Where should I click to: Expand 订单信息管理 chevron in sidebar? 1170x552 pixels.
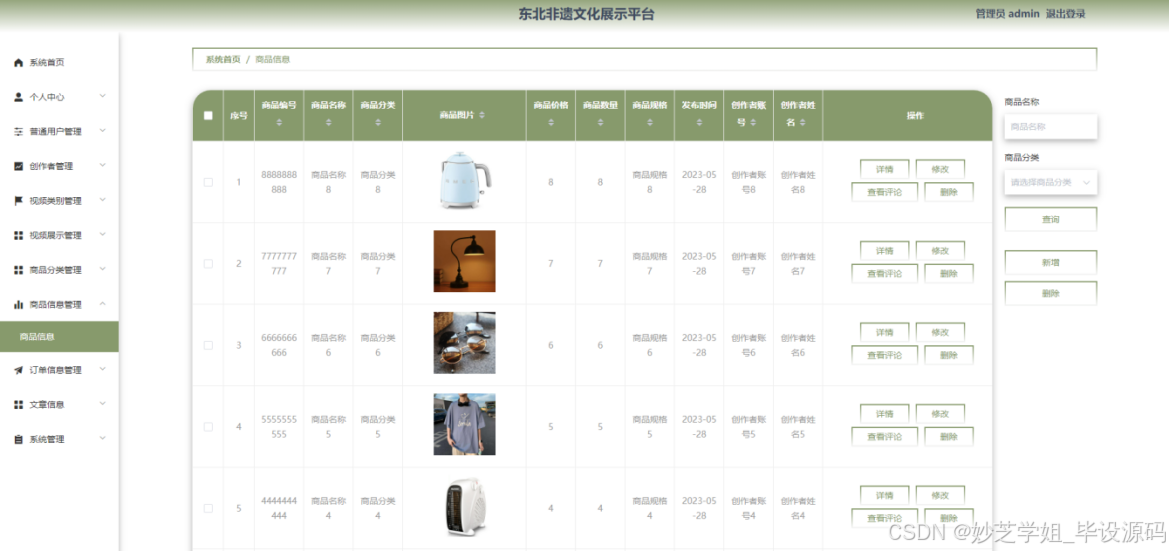pyautogui.click(x=102, y=369)
